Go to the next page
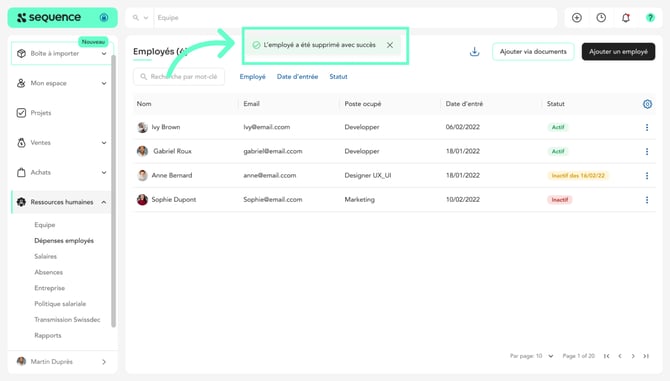The height and width of the screenshot is (381, 670). [x=633, y=356]
